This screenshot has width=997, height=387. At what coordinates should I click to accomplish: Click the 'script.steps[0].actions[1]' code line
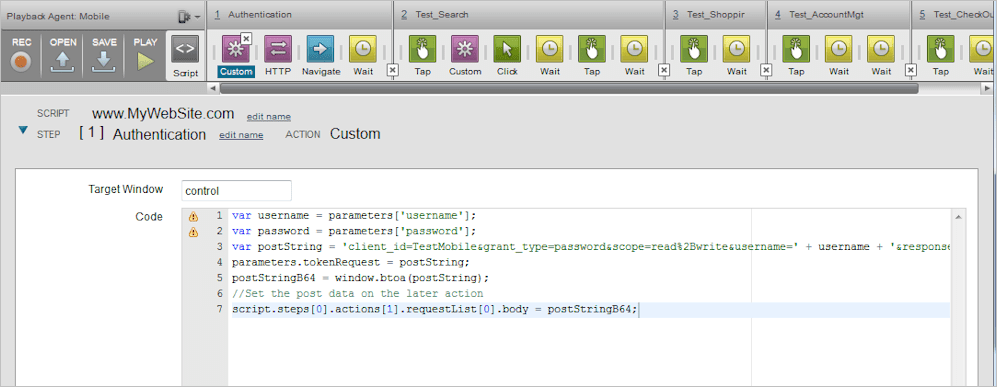pos(434,309)
